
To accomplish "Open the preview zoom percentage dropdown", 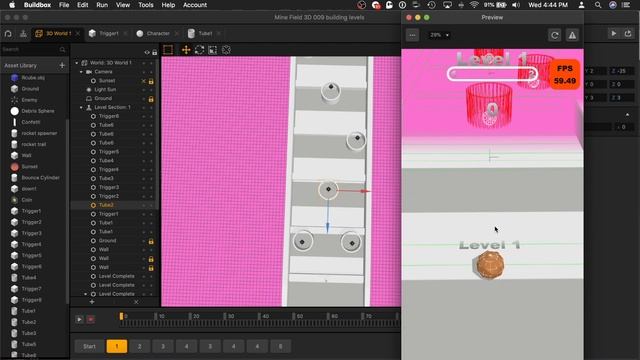I will pos(440,35).
